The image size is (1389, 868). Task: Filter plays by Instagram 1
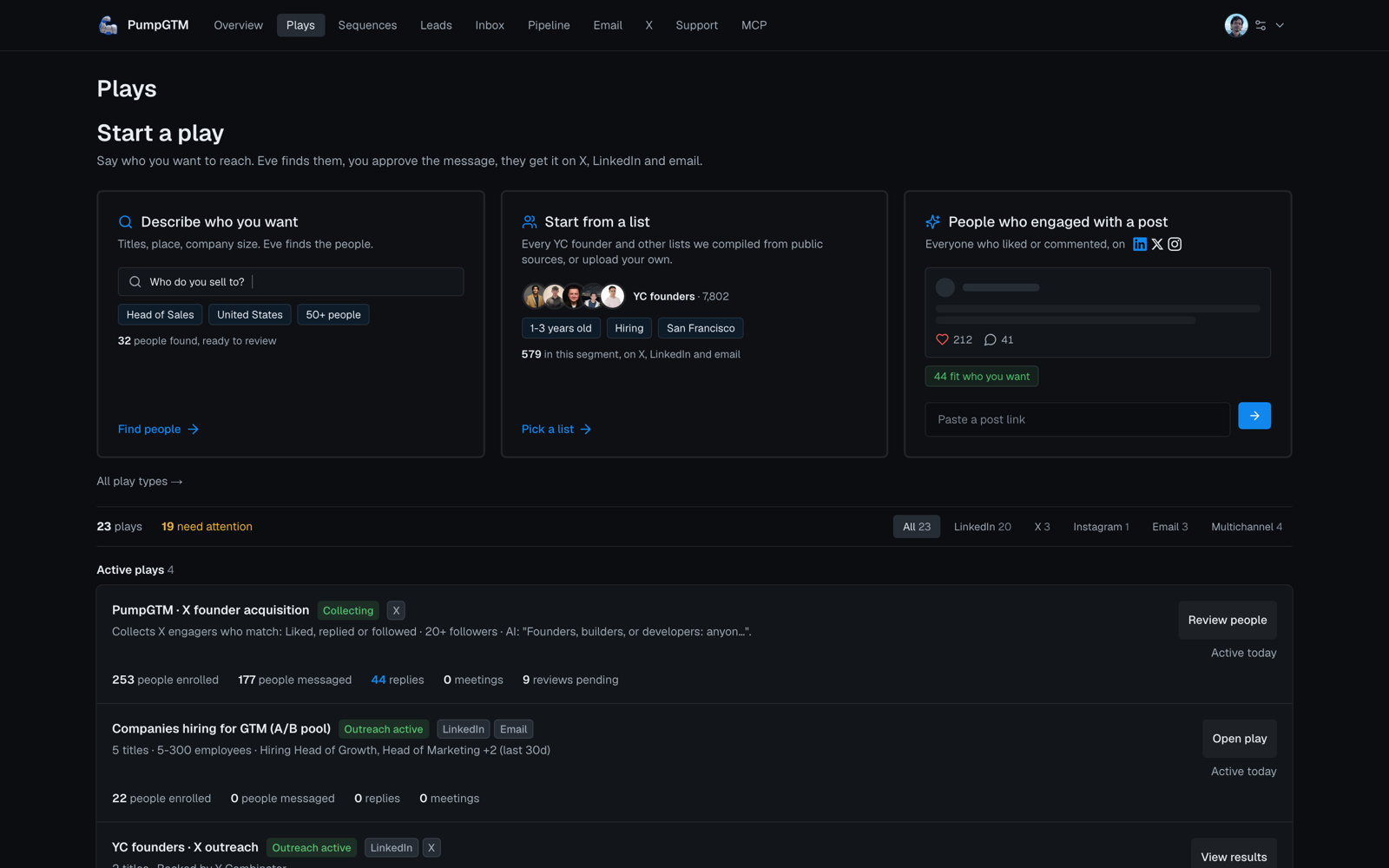1101,527
